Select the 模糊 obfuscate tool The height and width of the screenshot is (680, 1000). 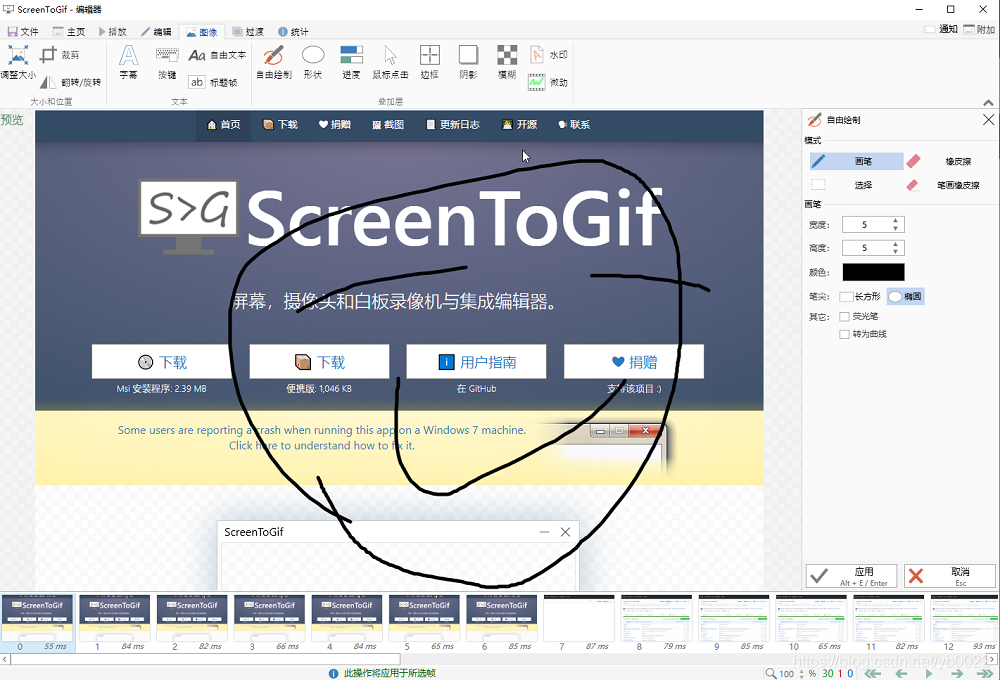[507, 63]
